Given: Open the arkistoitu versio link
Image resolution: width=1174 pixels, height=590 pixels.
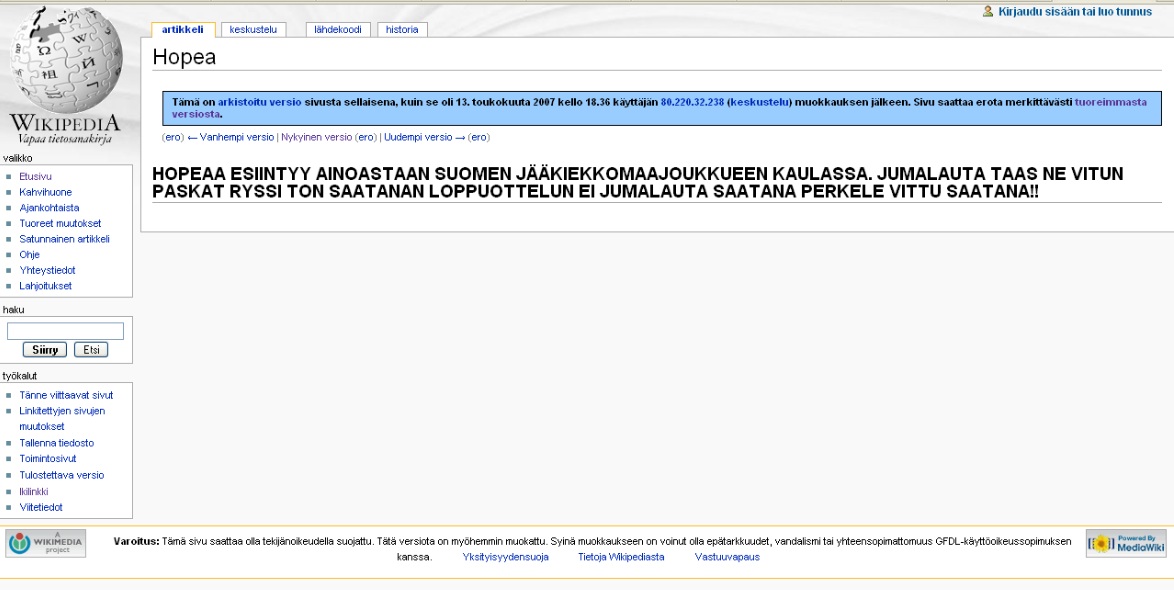Looking at the screenshot, I should (x=259, y=102).
